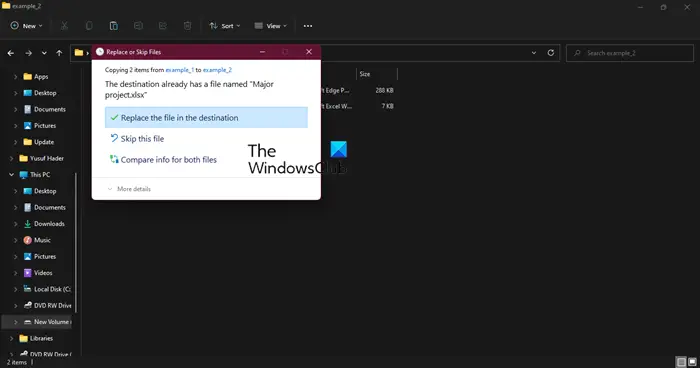Select quick access Pictures above Update

[45, 126]
